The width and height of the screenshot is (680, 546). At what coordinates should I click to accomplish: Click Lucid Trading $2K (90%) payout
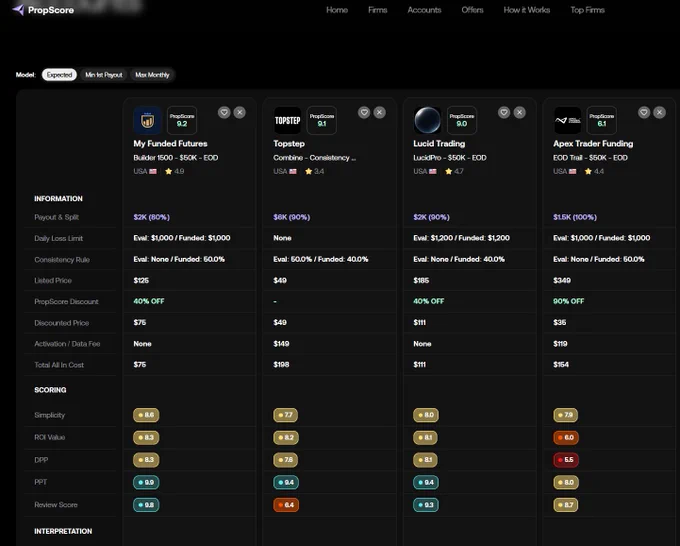(x=432, y=217)
